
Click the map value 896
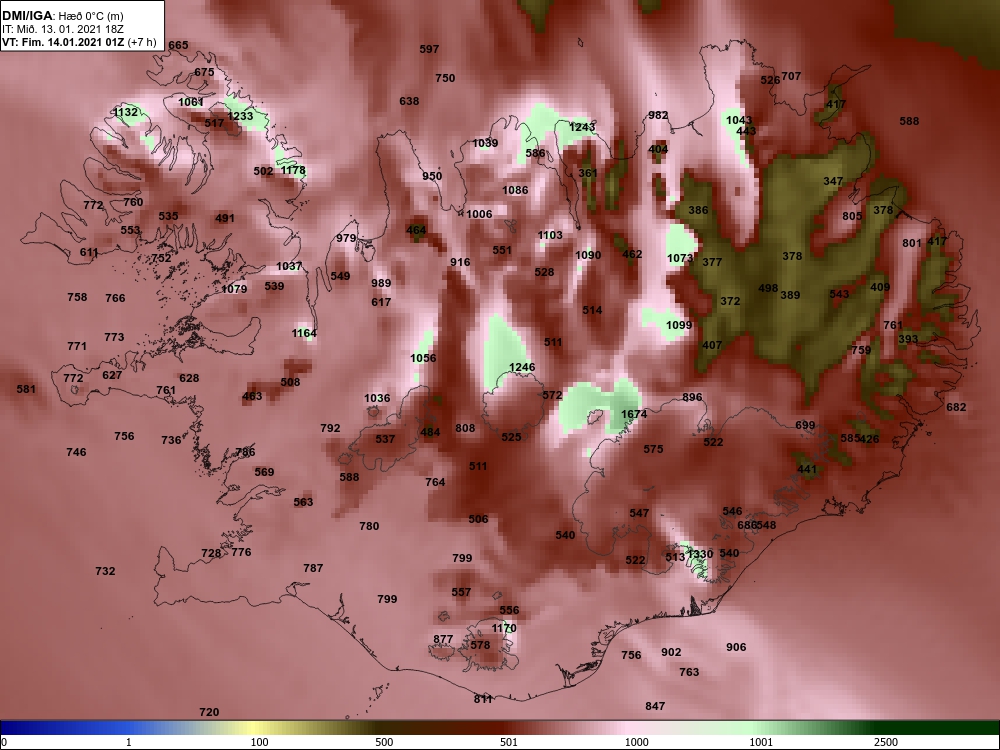[692, 397]
